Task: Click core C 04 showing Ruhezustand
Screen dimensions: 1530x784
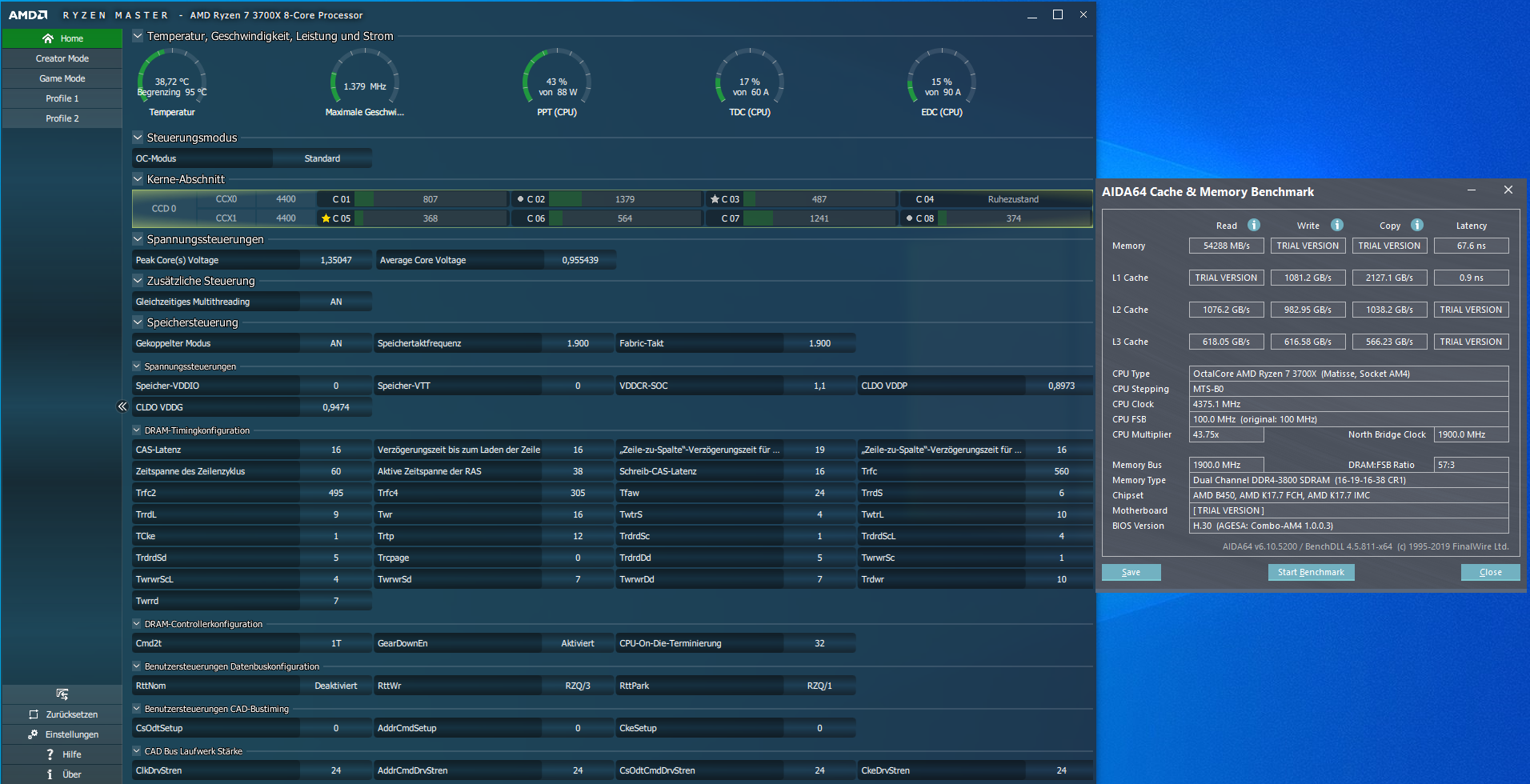Action: point(995,199)
